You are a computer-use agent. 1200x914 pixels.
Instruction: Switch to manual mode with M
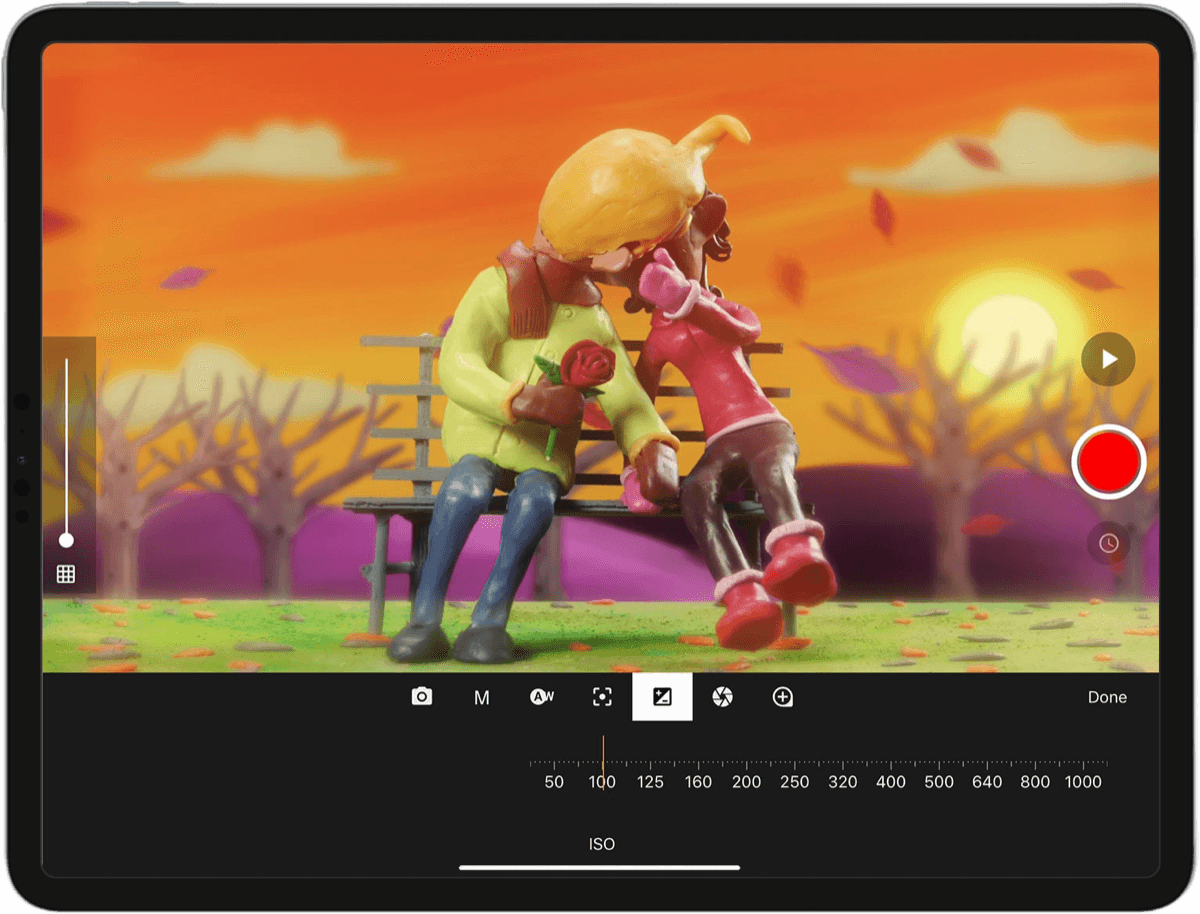pos(481,697)
